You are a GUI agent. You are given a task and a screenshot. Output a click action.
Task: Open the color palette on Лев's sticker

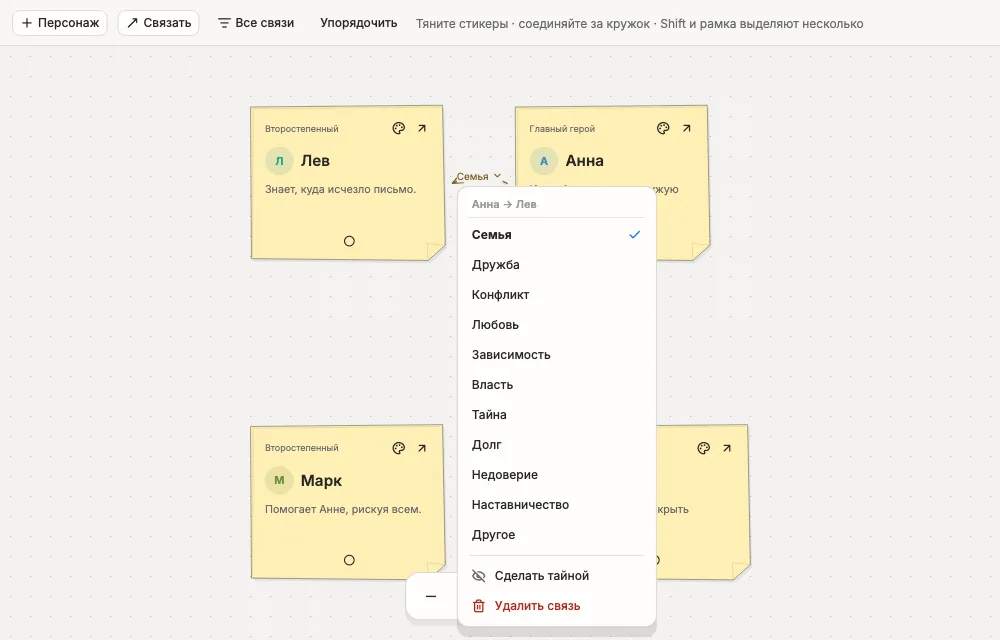click(399, 129)
